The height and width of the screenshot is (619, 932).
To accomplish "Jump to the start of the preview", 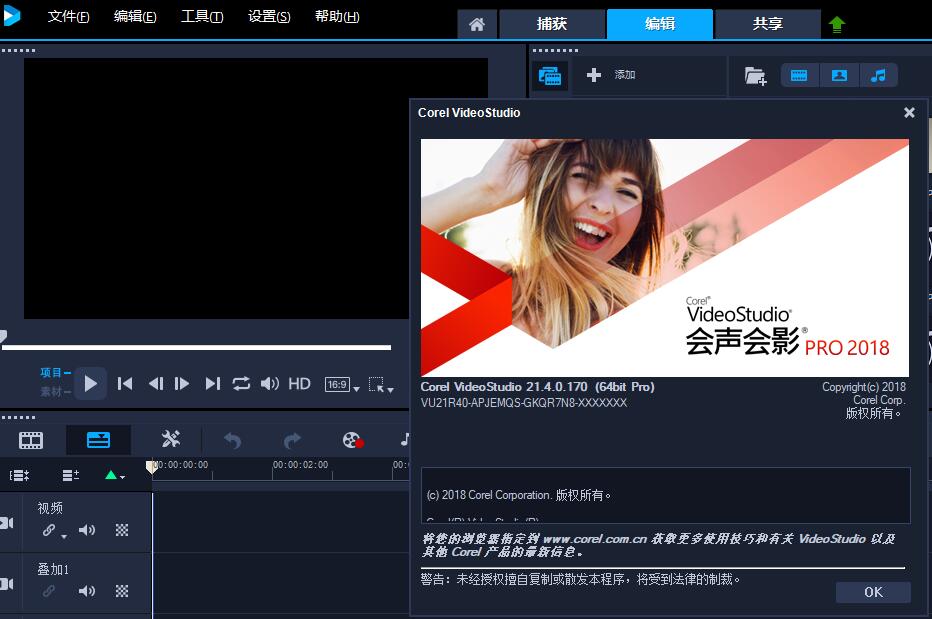I will coord(125,384).
